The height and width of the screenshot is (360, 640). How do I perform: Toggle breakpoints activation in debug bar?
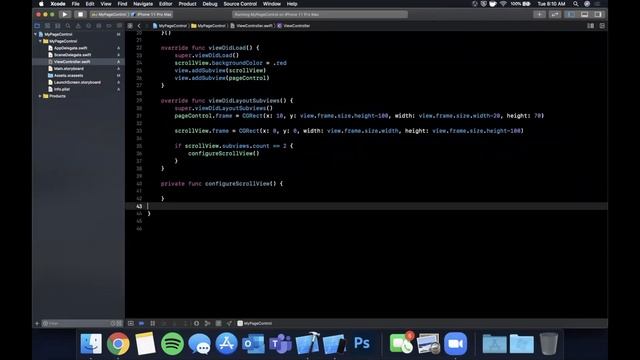pos(141,323)
